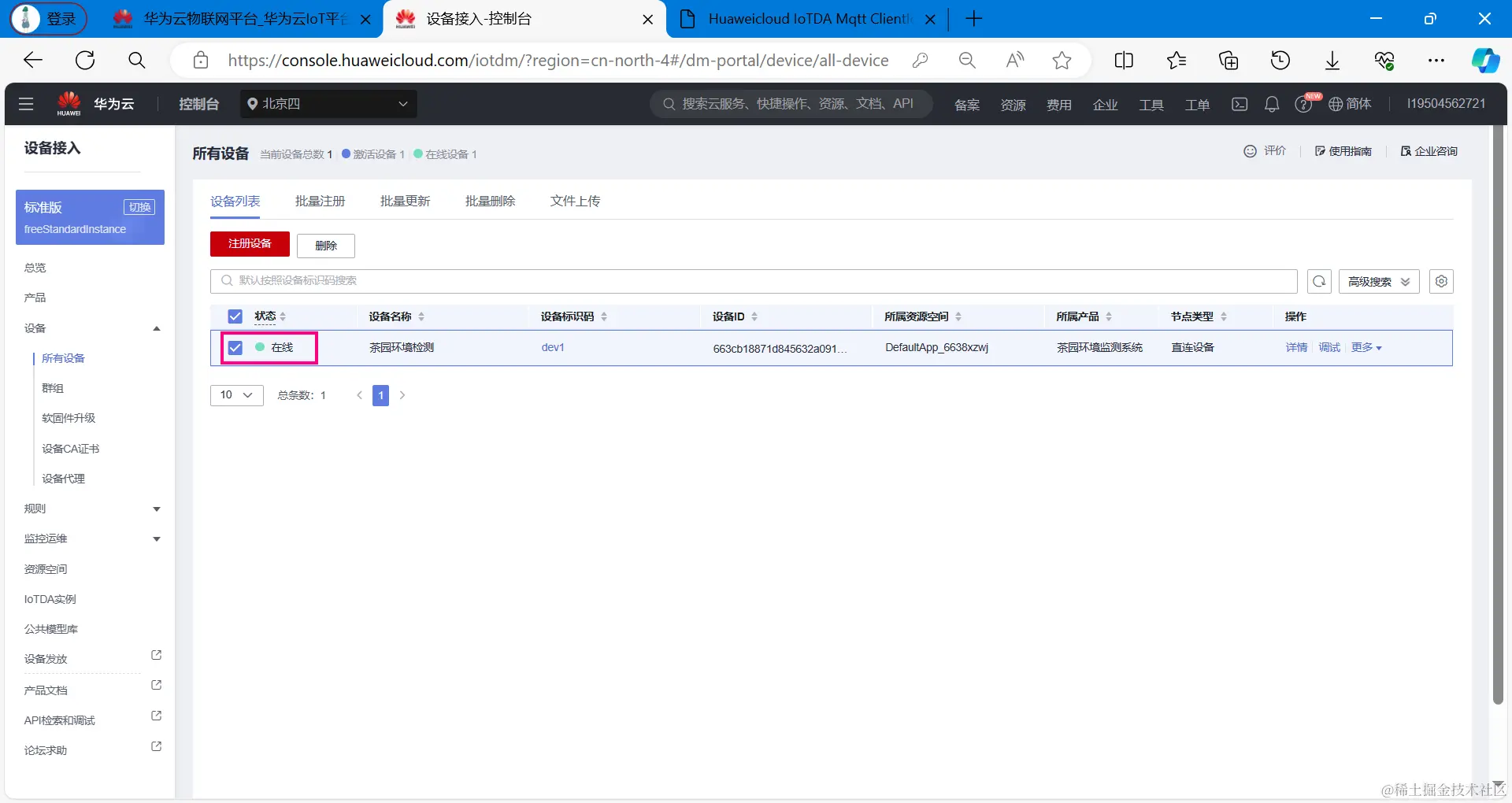View site information lock icon
Viewport: 1512px width, 803px height.
point(201,60)
